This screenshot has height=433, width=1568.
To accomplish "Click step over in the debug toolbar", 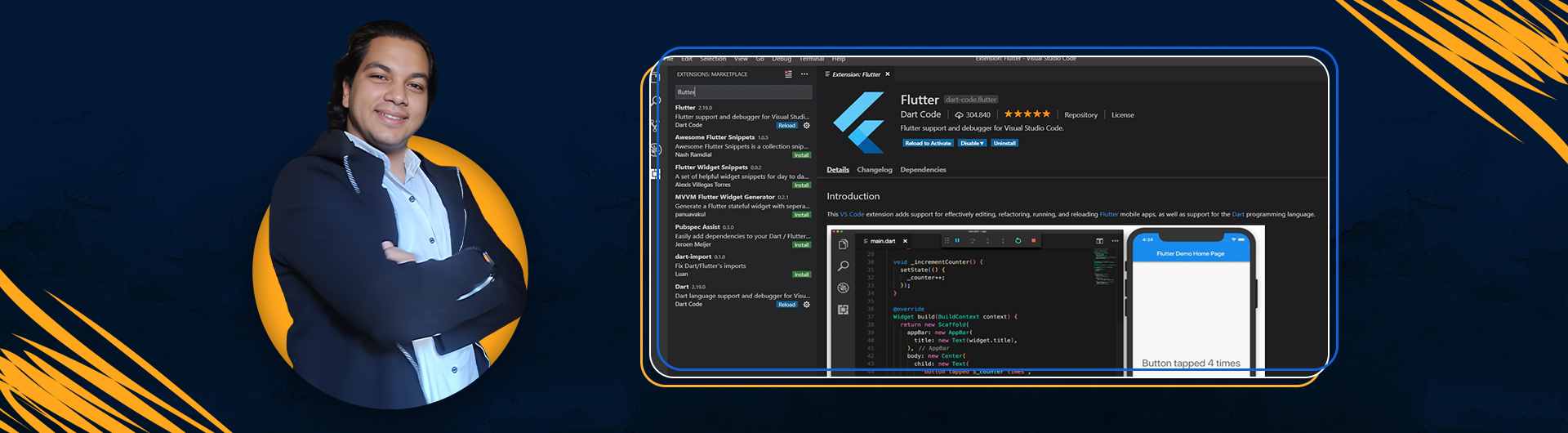I will [x=972, y=240].
